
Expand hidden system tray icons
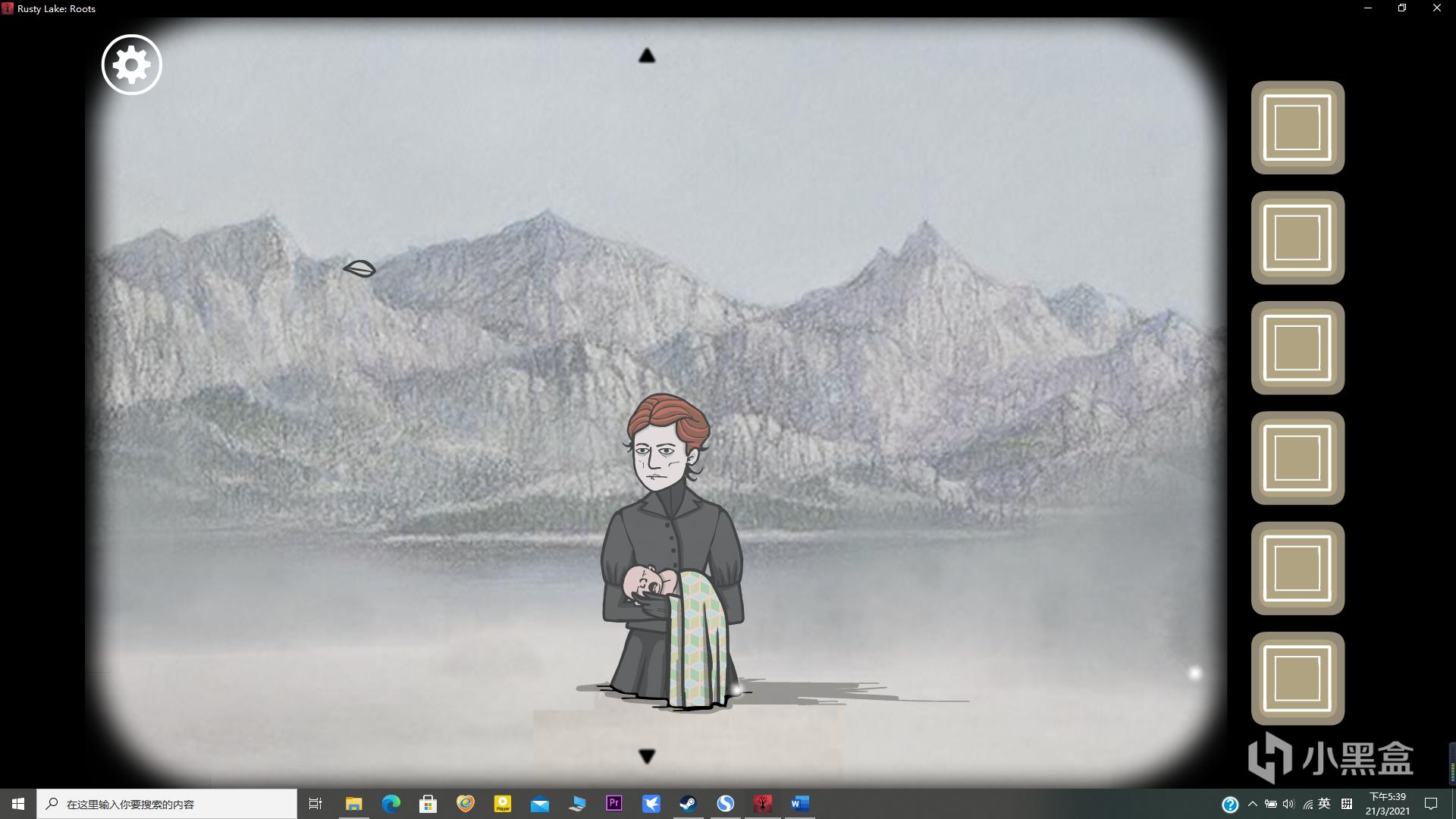click(x=1252, y=804)
